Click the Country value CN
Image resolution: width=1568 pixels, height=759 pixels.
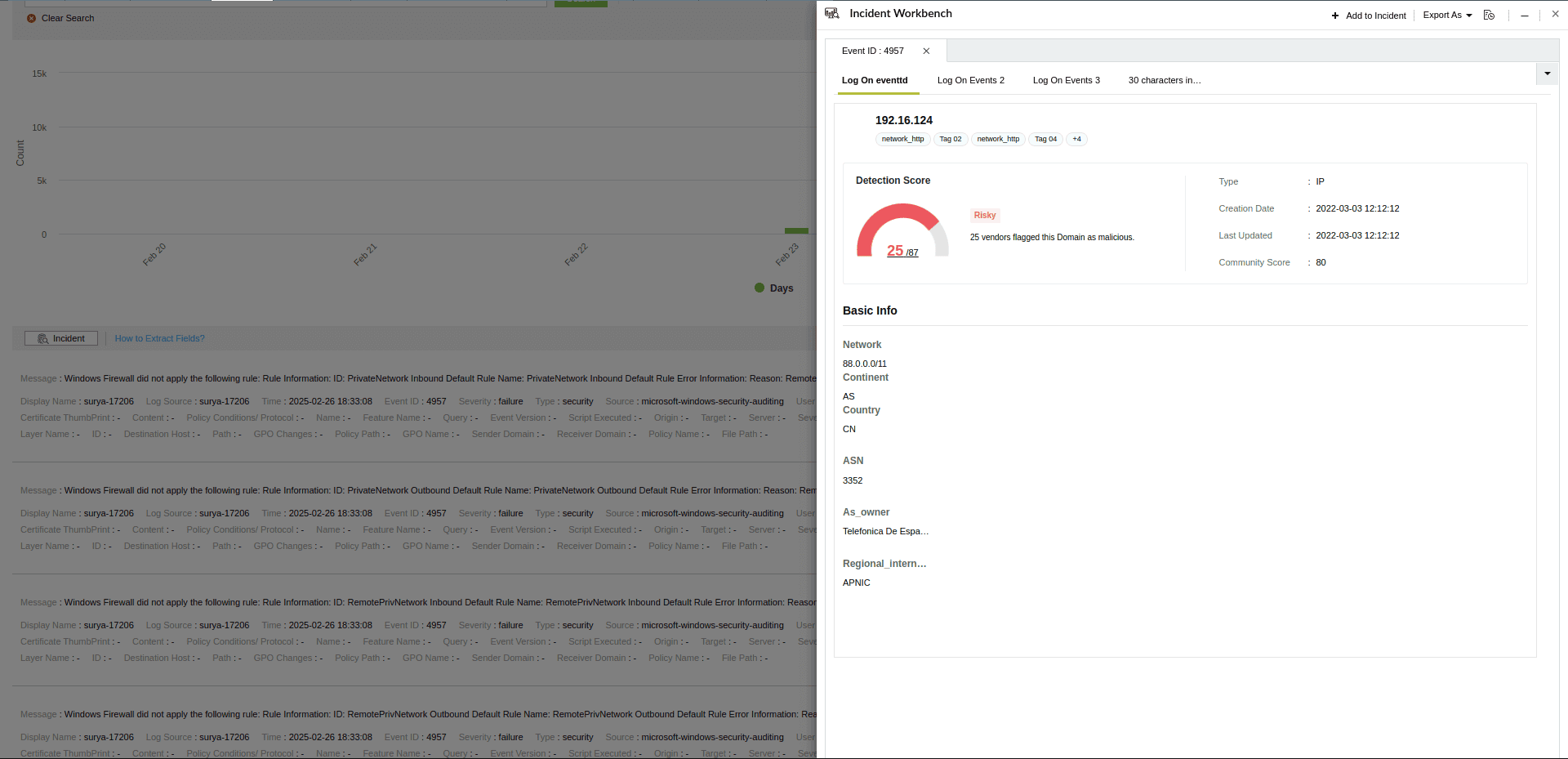[849, 429]
